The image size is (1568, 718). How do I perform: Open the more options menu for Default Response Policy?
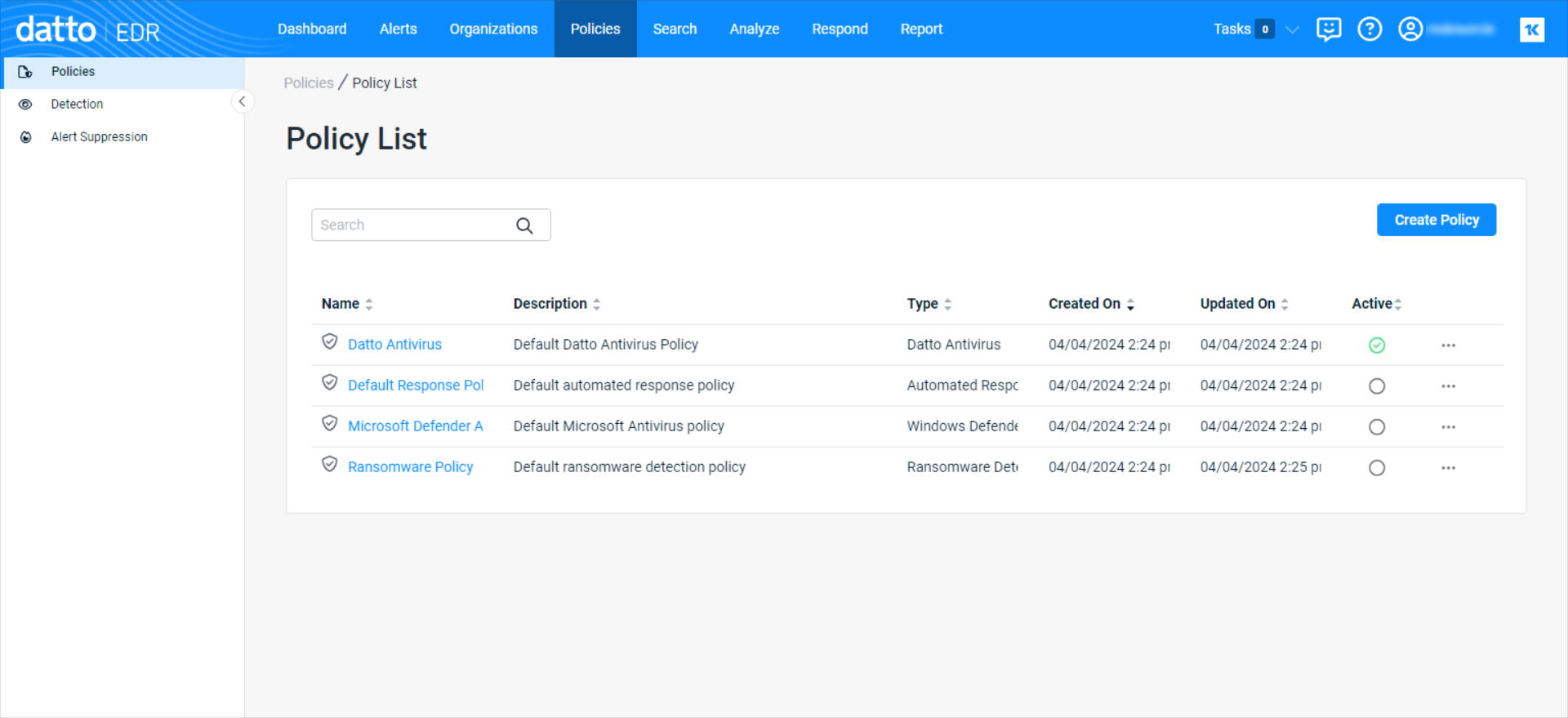point(1449,386)
